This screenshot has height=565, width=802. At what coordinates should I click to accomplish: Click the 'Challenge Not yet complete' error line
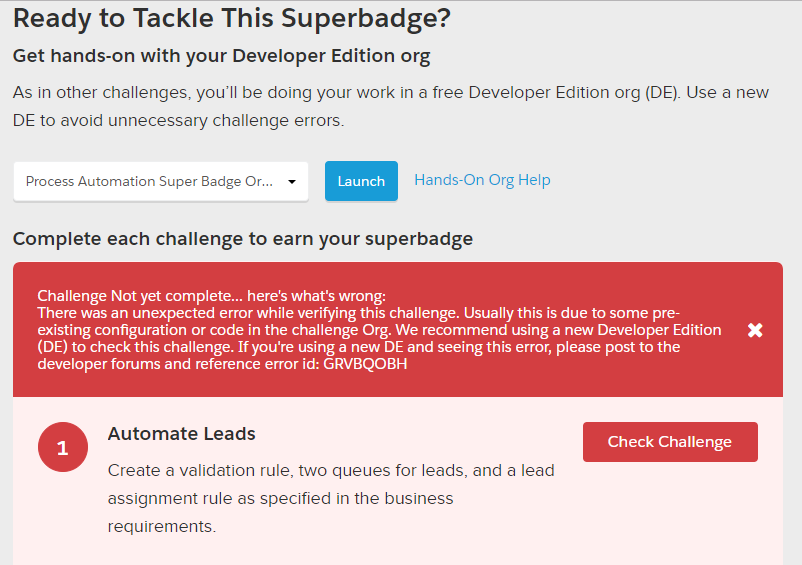coord(211,296)
